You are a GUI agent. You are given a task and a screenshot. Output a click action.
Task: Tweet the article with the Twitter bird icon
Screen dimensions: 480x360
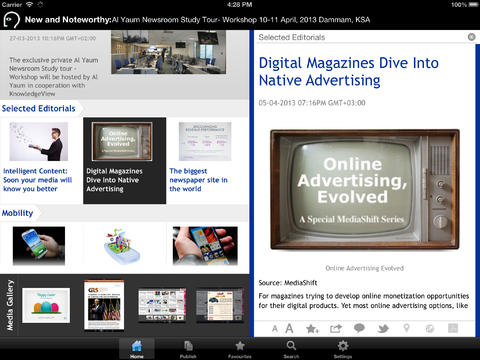[x=383, y=329]
